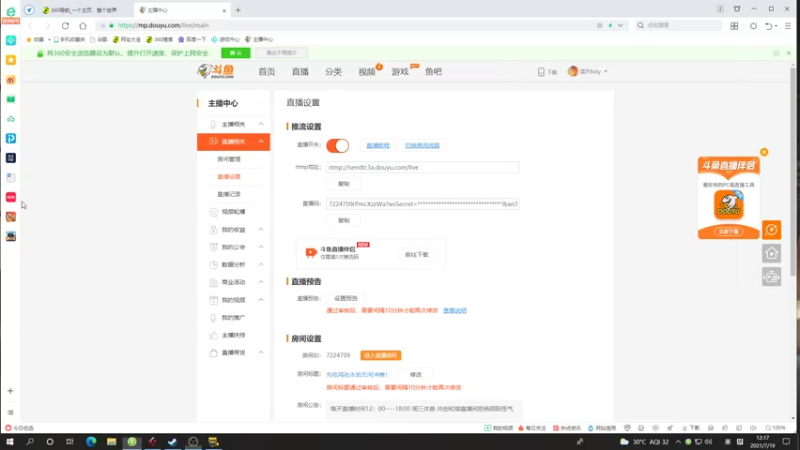Open a new browser tab with plus icon
This screenshot has height=450, width=800.
[238, 10]
